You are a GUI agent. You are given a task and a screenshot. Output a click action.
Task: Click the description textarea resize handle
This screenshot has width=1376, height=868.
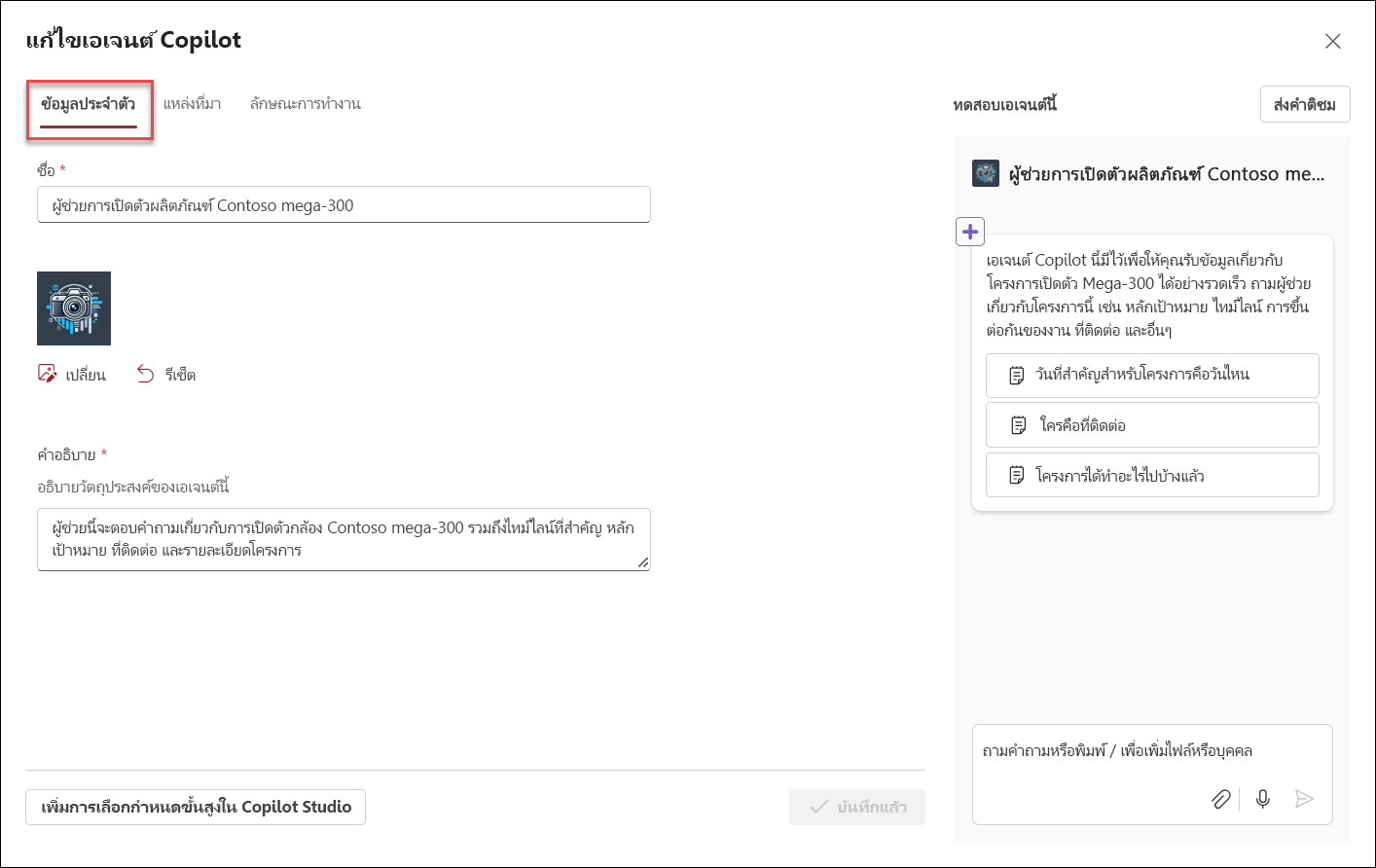click(x=643, y=562)
